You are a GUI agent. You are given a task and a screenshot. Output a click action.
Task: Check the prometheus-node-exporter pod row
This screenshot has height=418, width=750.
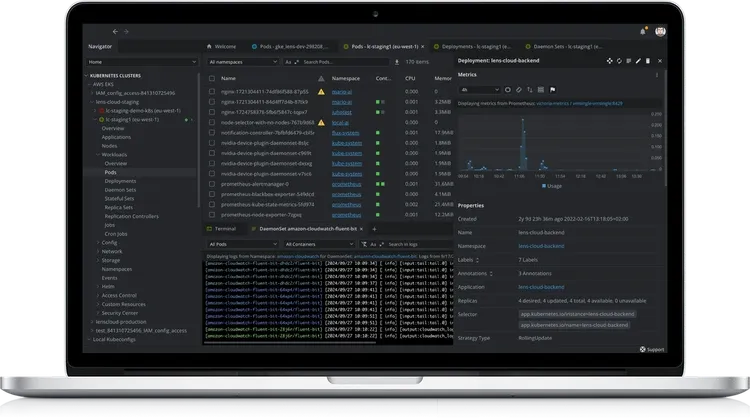pyautogui.click(x=211, y=215)
